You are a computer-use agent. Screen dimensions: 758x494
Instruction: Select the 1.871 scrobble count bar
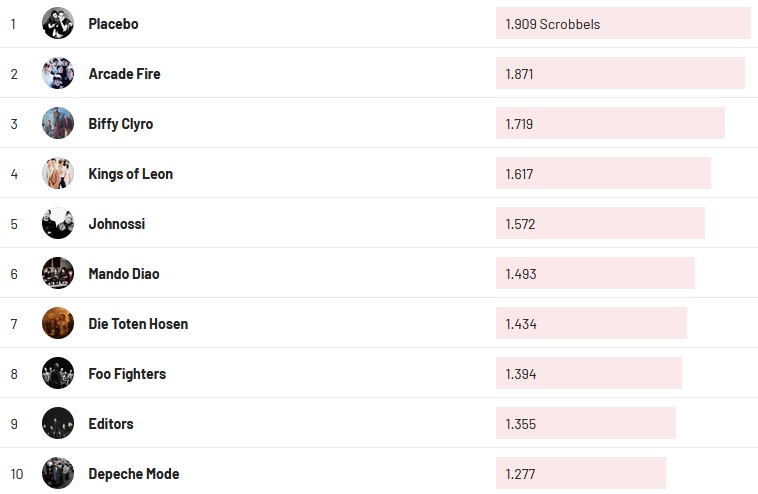pyautogui.click(x=619, y=73)
